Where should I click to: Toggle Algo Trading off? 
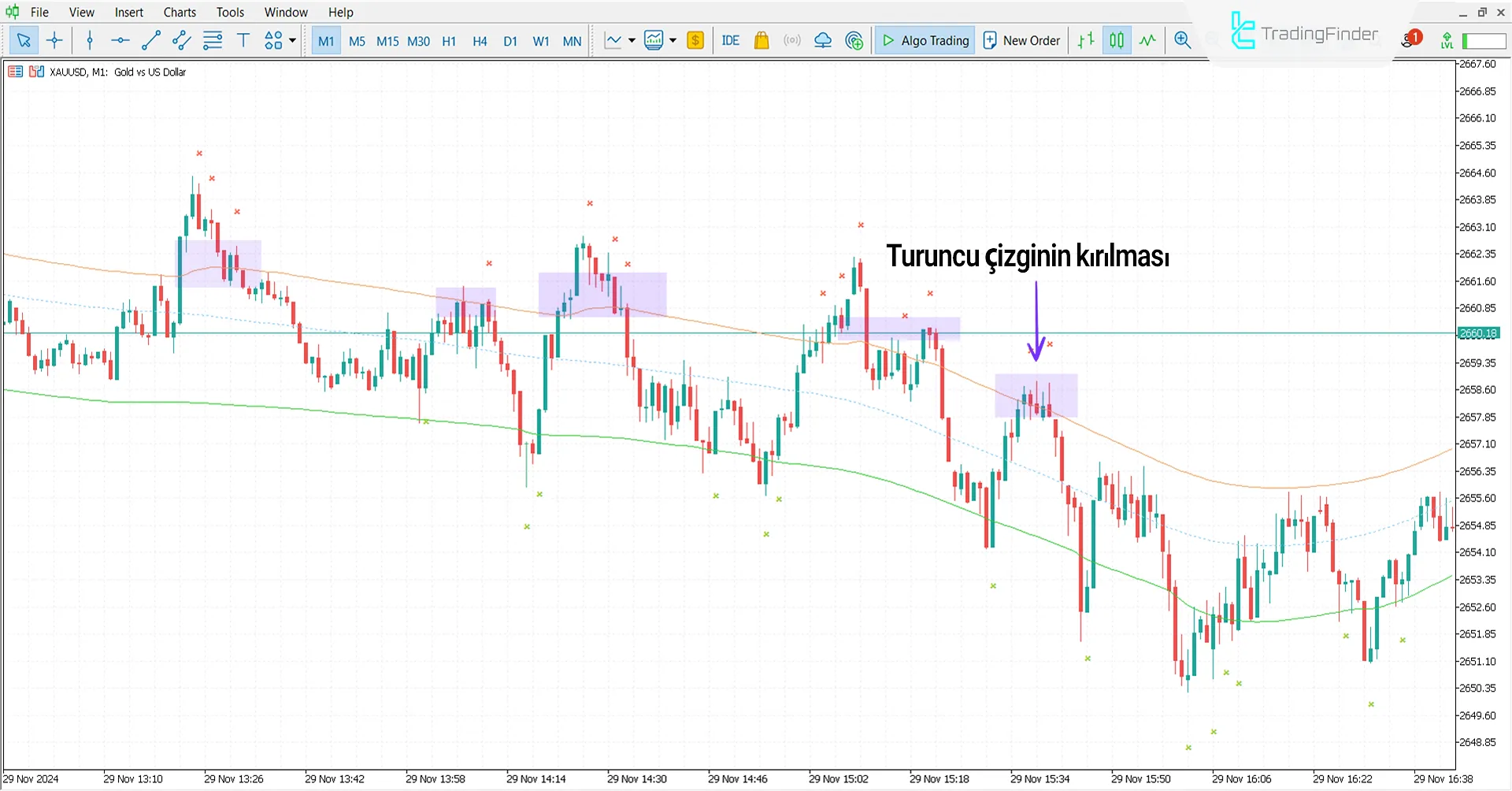pyautogui.click(x=924, y=40)
